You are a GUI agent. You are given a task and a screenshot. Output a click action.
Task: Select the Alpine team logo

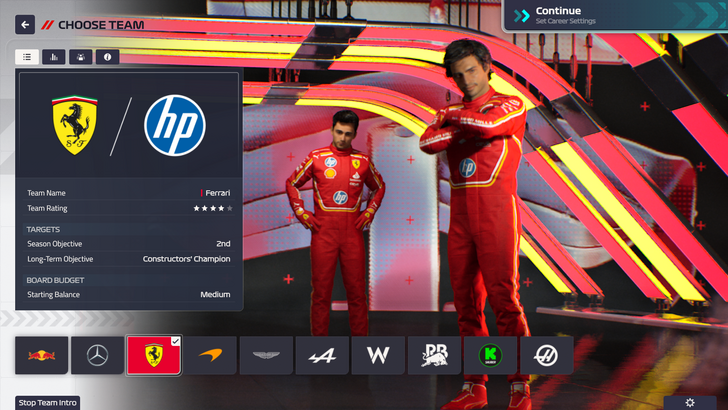click(322, 355)
